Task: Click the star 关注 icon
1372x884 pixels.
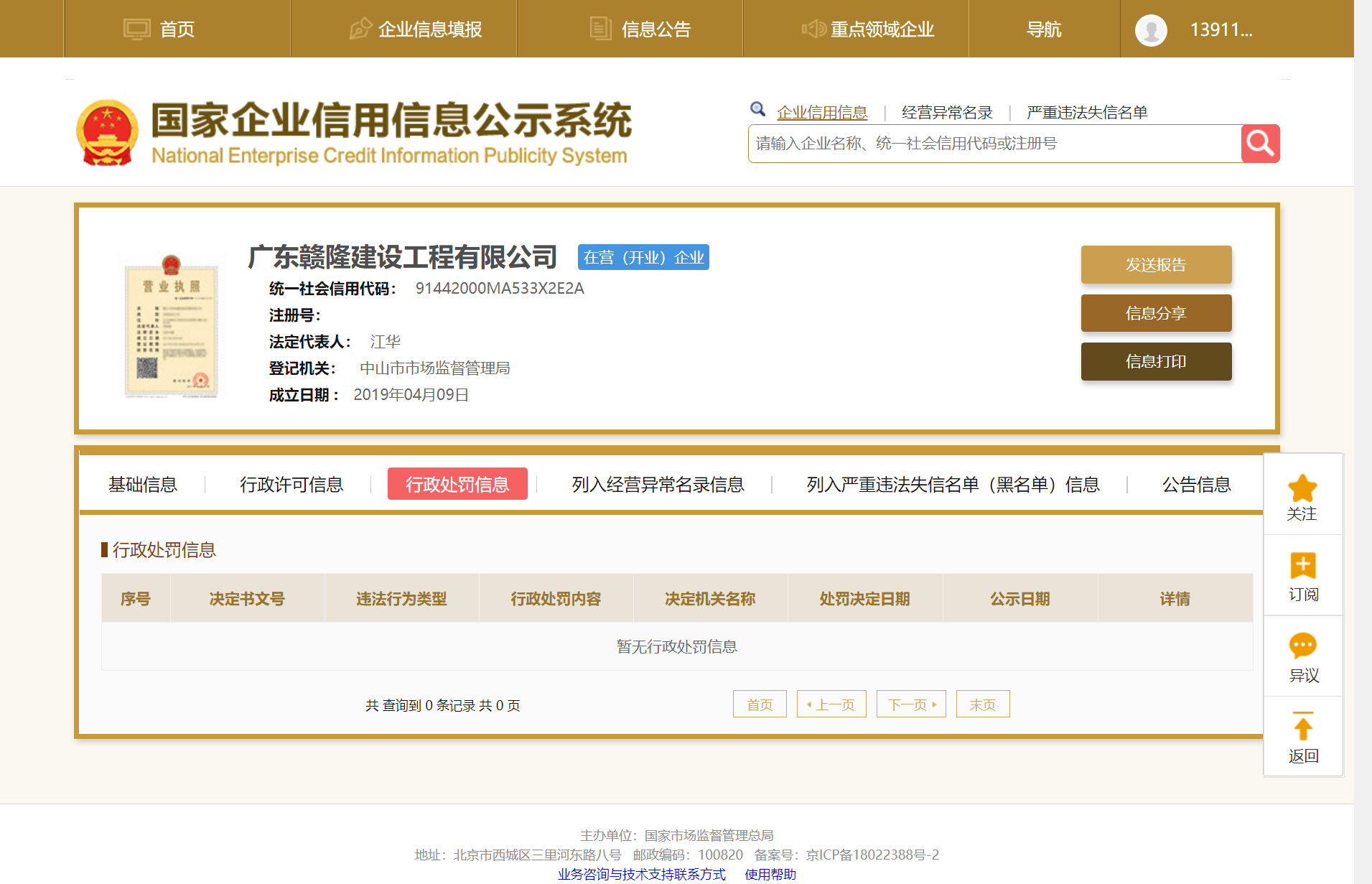Action: [x=1302, y=489]
